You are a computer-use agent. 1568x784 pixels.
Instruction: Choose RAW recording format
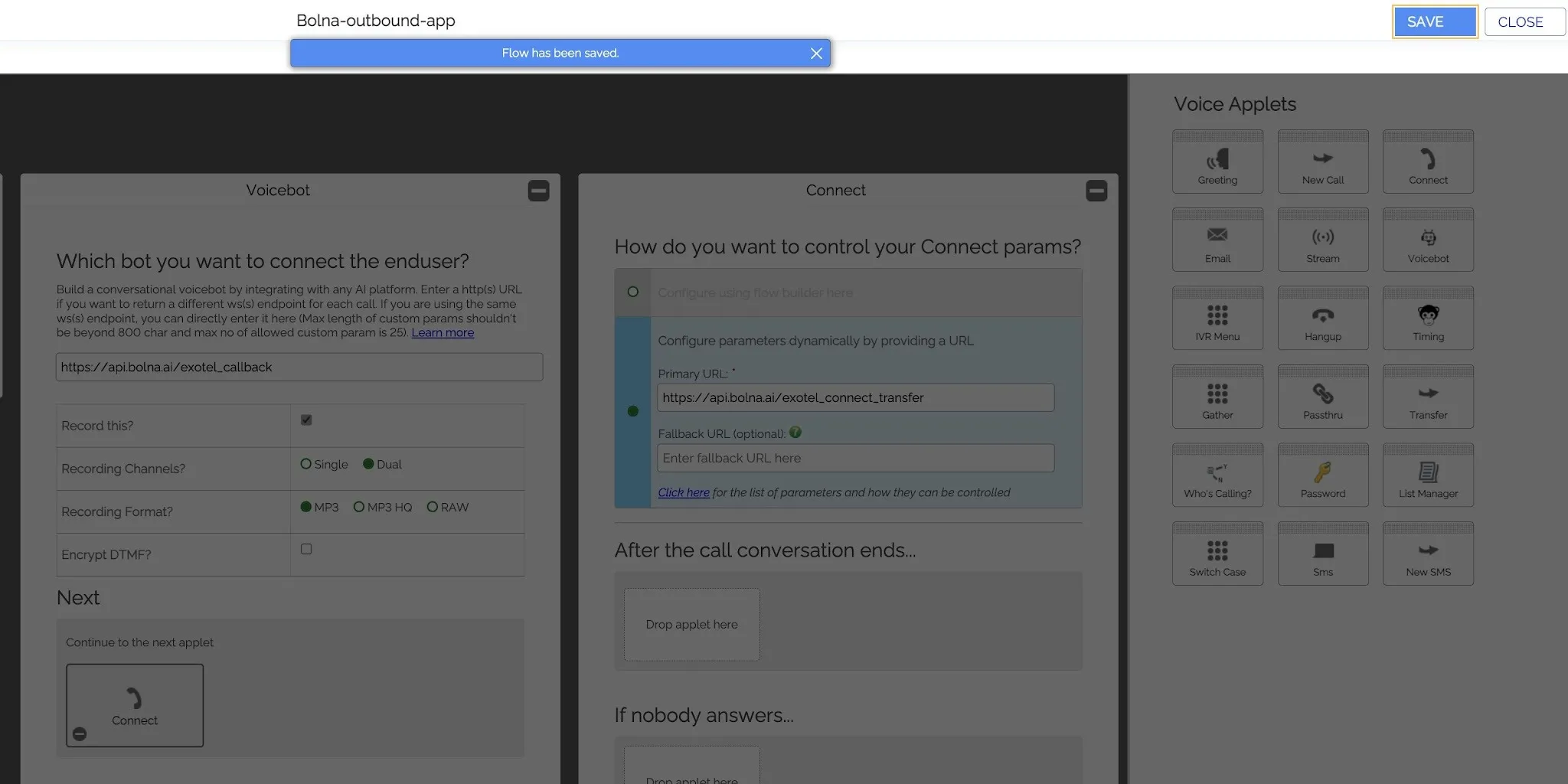pyautogui.click(x=433, y=507)
